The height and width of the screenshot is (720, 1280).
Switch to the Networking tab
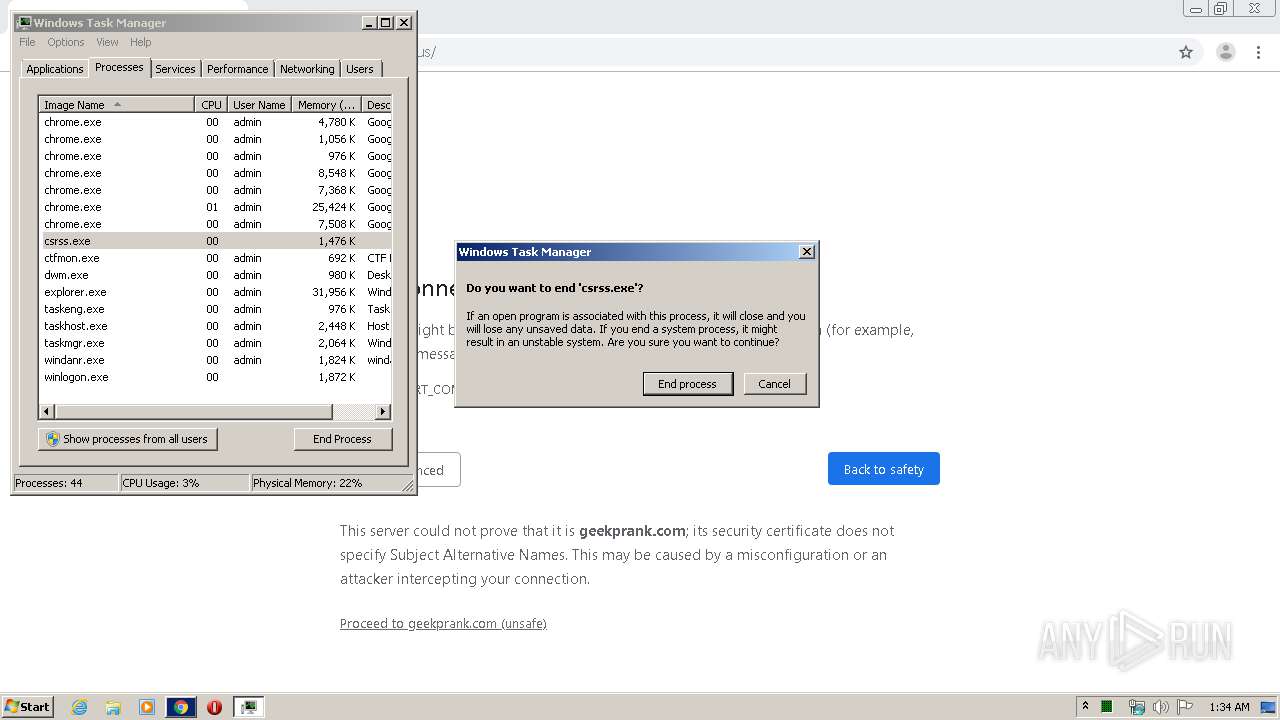[307, 69]
